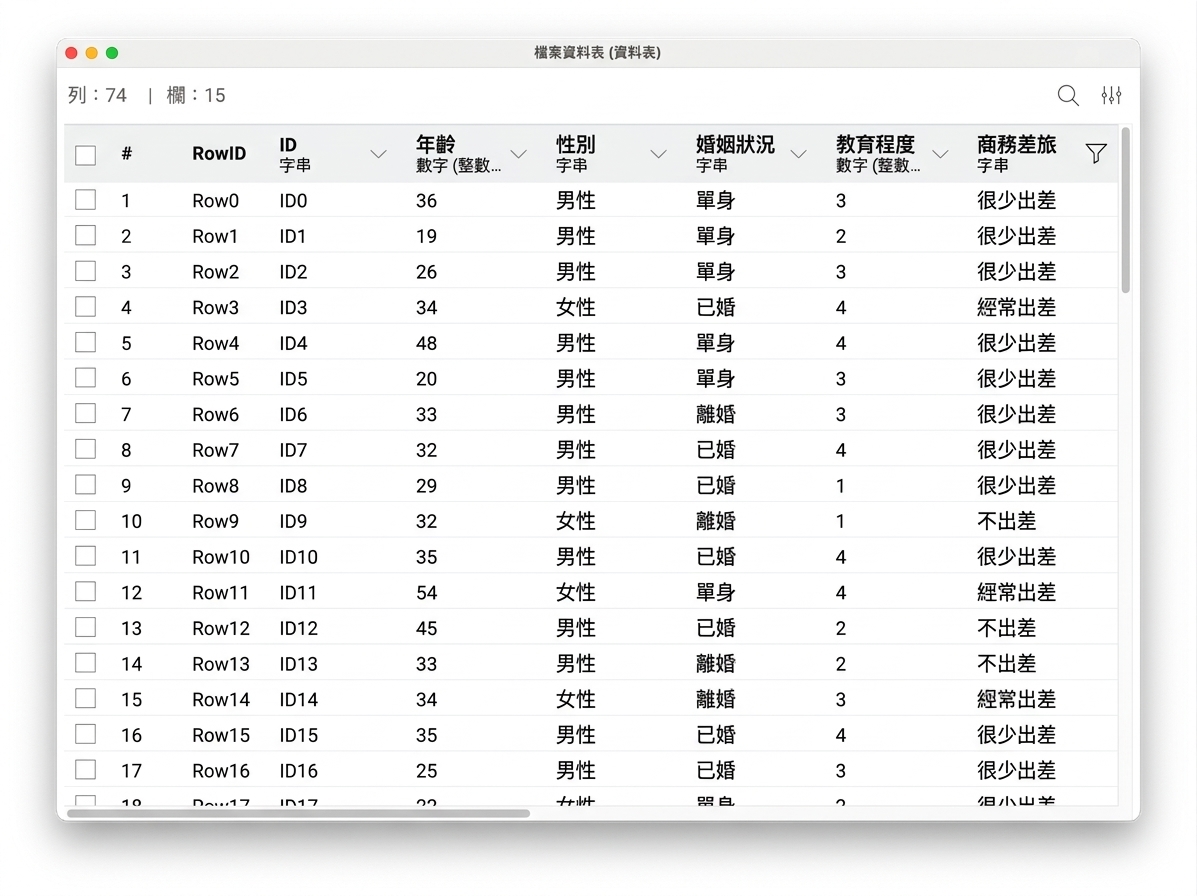The image size is (1197, 896).
Task: Select the ID13 cell
Action: [298, 663]
